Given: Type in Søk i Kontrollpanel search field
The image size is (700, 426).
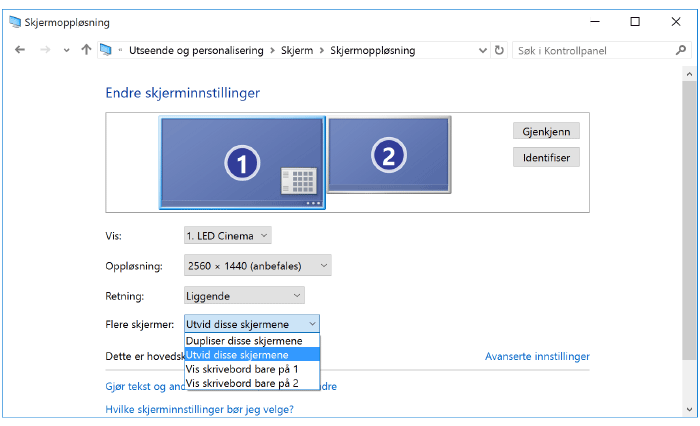Looking at the screenshot, I should point(590,50).
